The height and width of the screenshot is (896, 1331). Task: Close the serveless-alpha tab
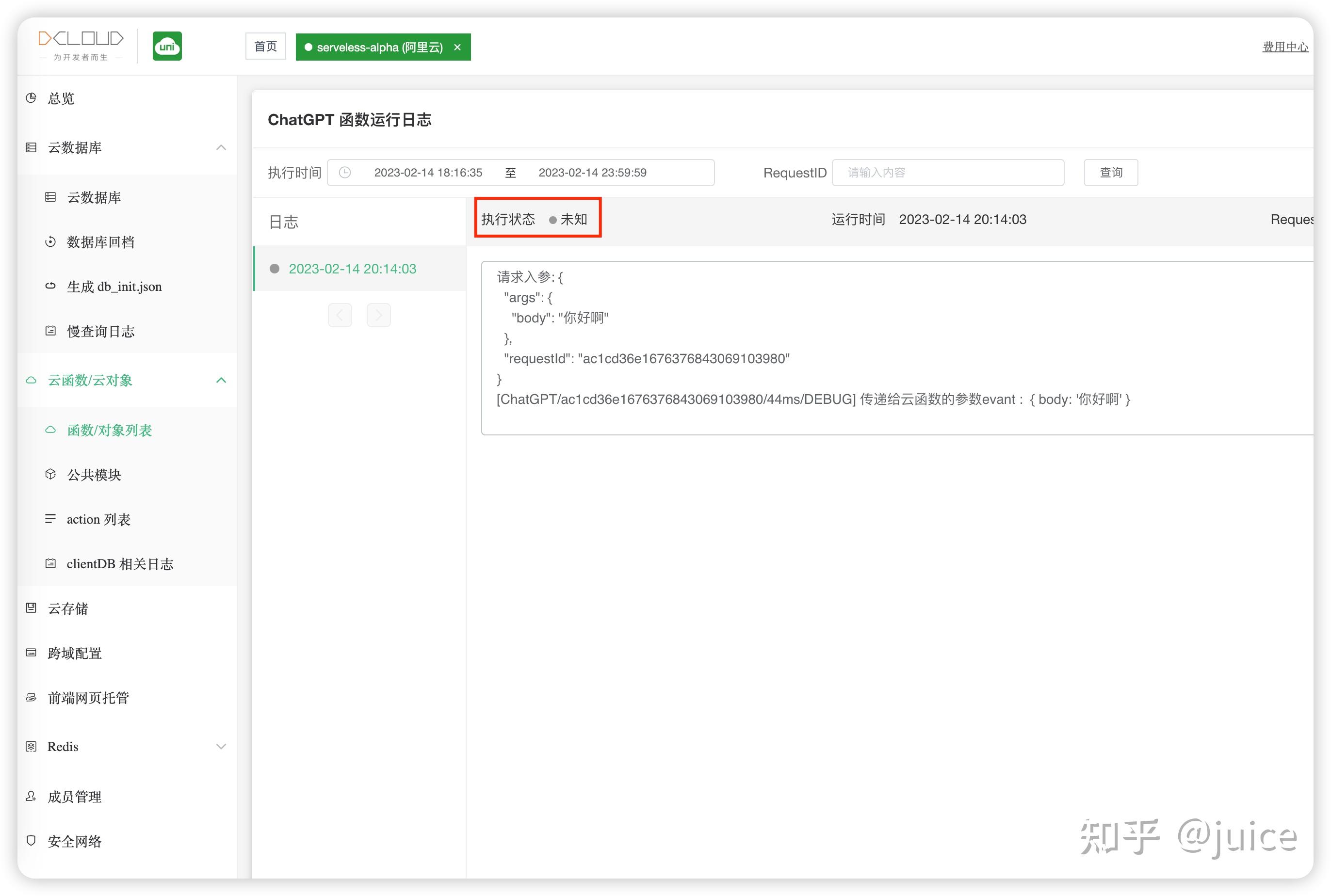click(x=457, y=47)
